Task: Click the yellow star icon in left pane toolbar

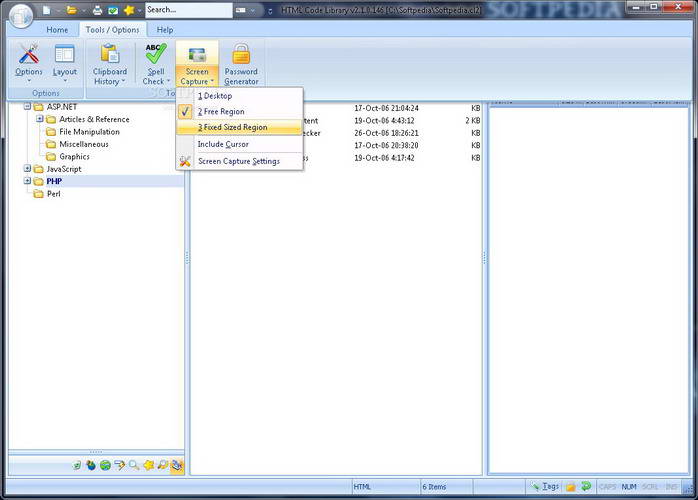Action: point(148,465)
